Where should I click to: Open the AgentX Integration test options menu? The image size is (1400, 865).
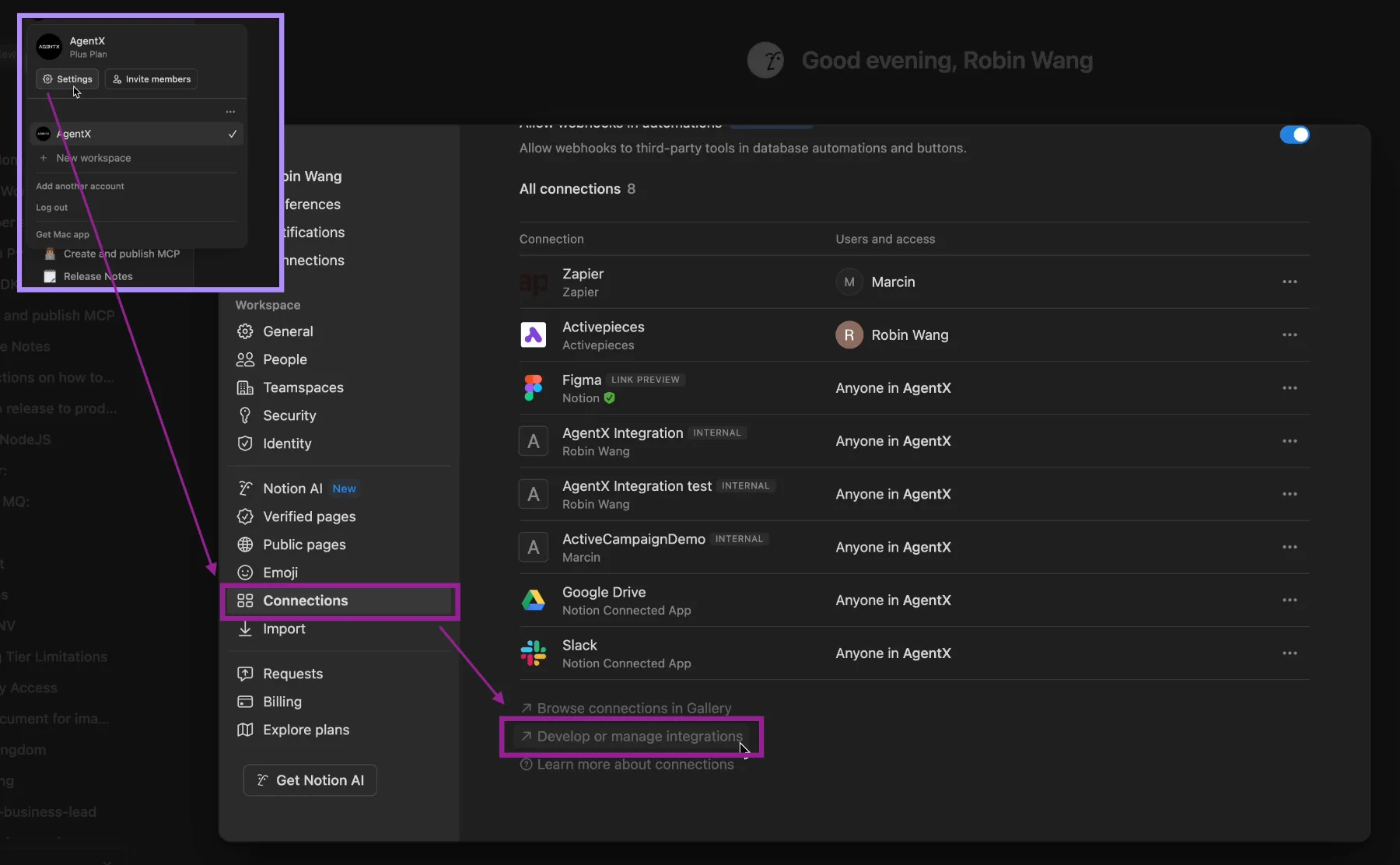pyautogui.click(x=1290, y=494)
